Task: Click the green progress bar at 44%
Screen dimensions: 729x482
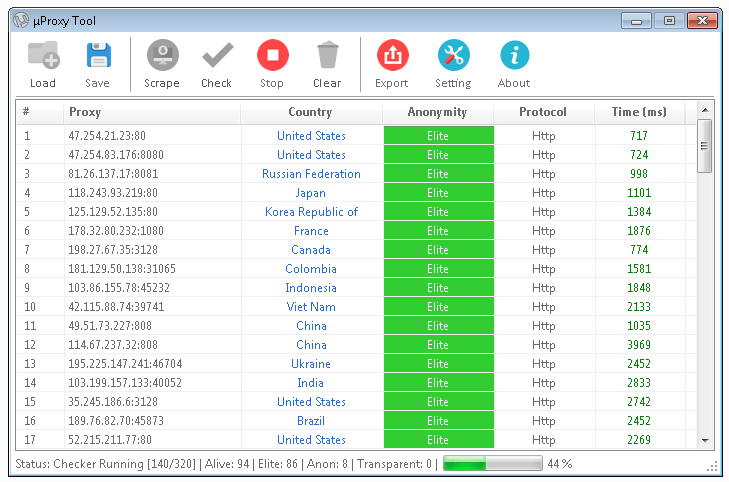Action: [x=492, y=464]
